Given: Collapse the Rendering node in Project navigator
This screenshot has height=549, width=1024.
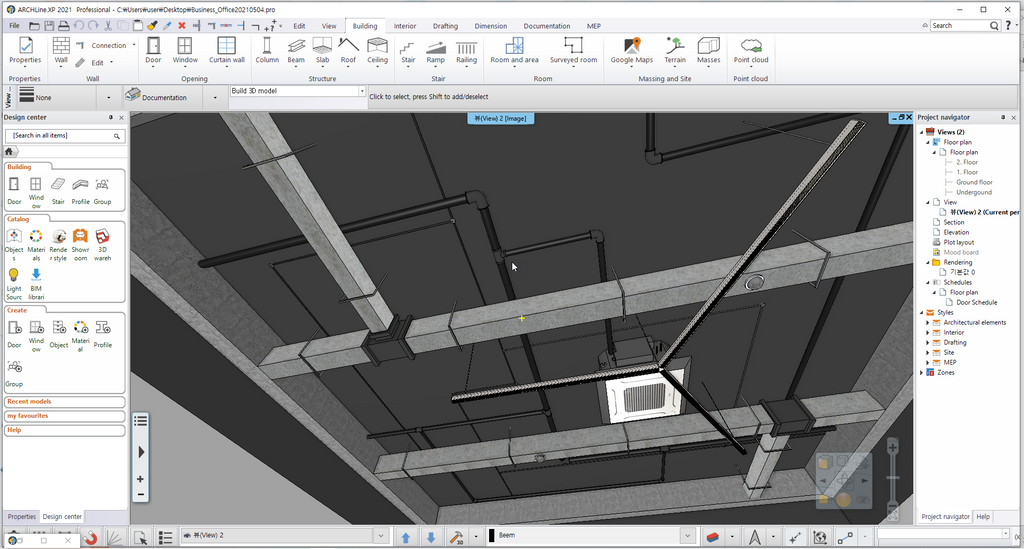Looking at the screenshot, I should coord(928,262).
